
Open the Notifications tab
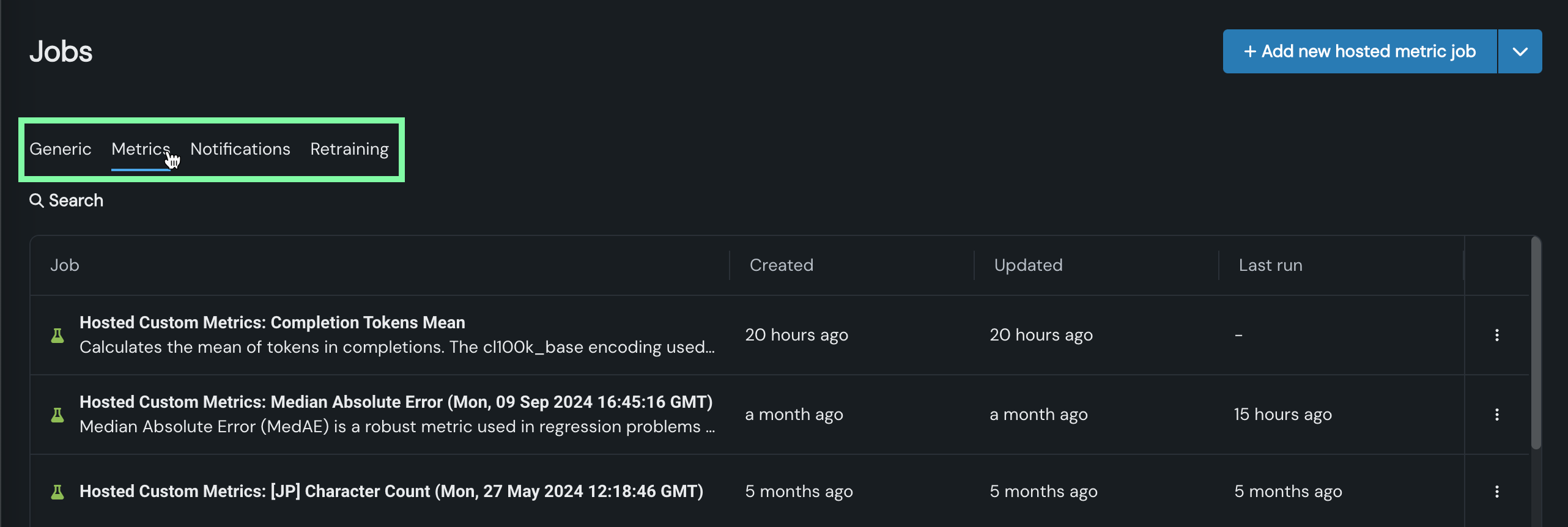[240, 149]
